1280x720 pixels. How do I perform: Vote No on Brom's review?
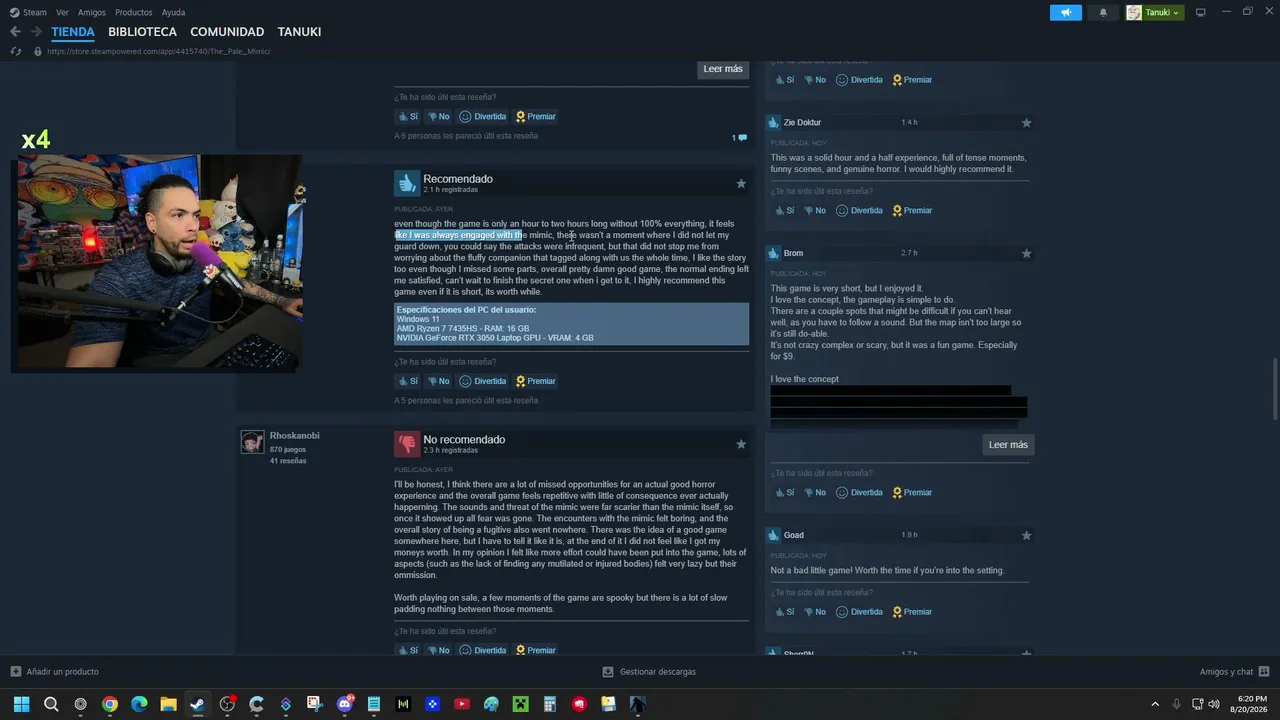coord(814,493)
